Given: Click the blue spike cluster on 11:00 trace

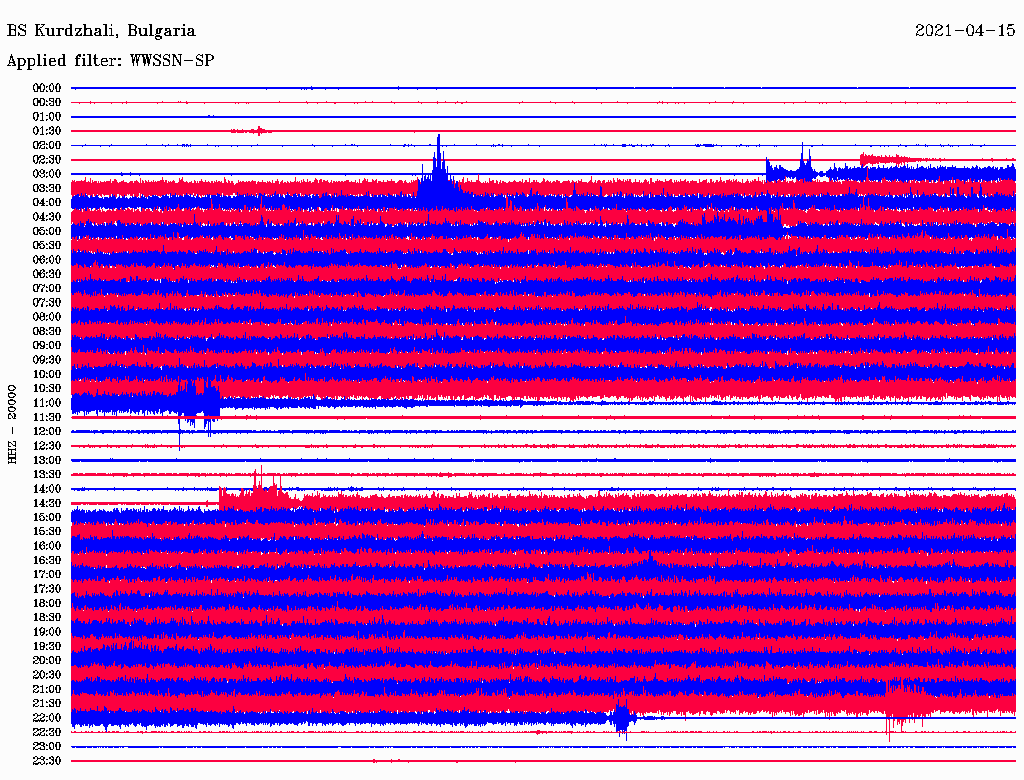Looking at the screenshot, I should click(198, 402).
